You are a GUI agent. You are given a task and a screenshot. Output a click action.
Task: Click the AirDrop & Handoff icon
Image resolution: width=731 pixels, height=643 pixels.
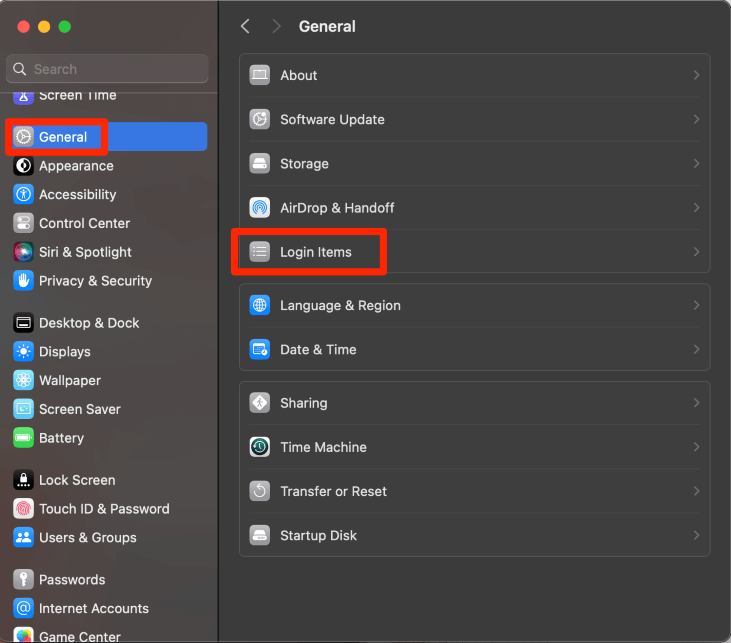pyautogui.click(x=260, y=208)
